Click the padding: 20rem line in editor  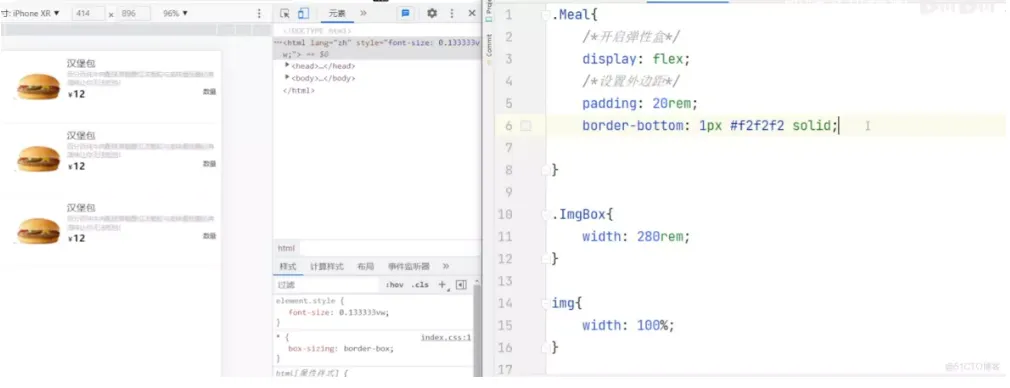coord(640,103)
